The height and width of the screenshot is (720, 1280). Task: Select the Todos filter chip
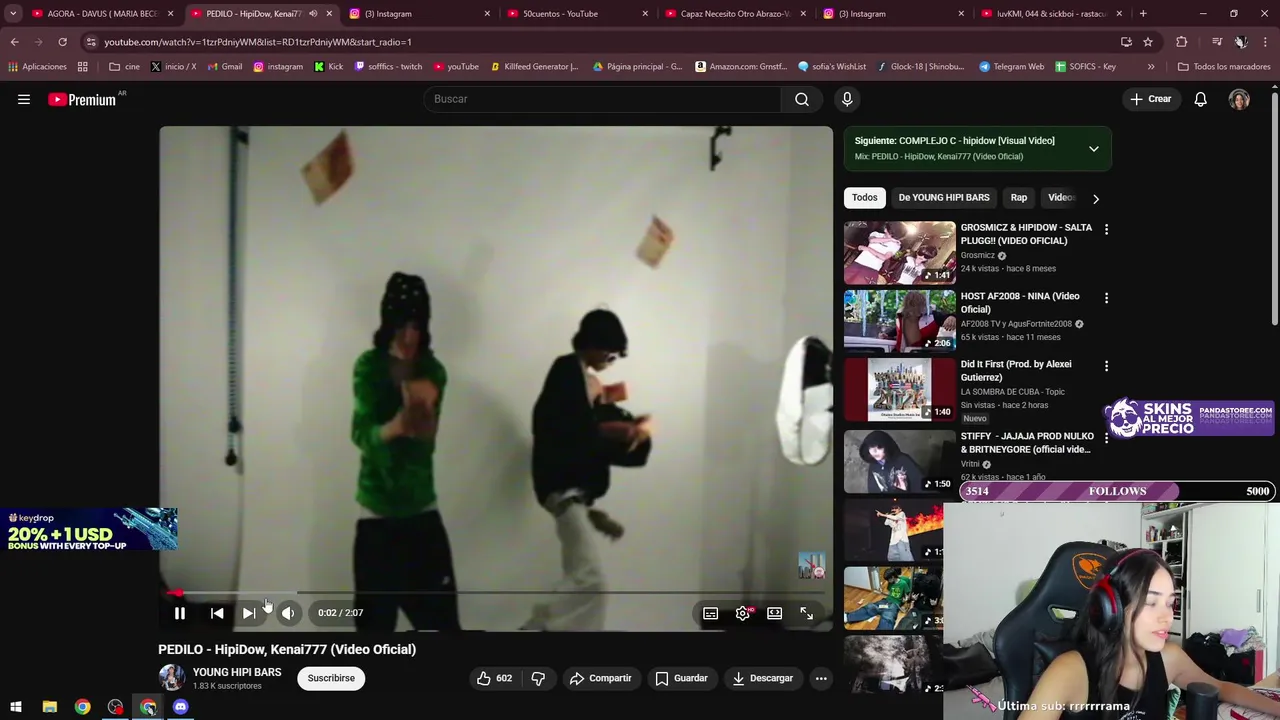point(865,198)
